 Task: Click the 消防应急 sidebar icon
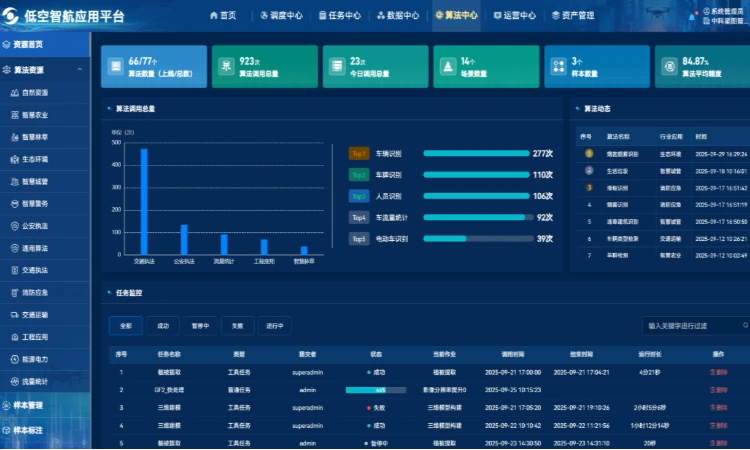click(15, 293)
